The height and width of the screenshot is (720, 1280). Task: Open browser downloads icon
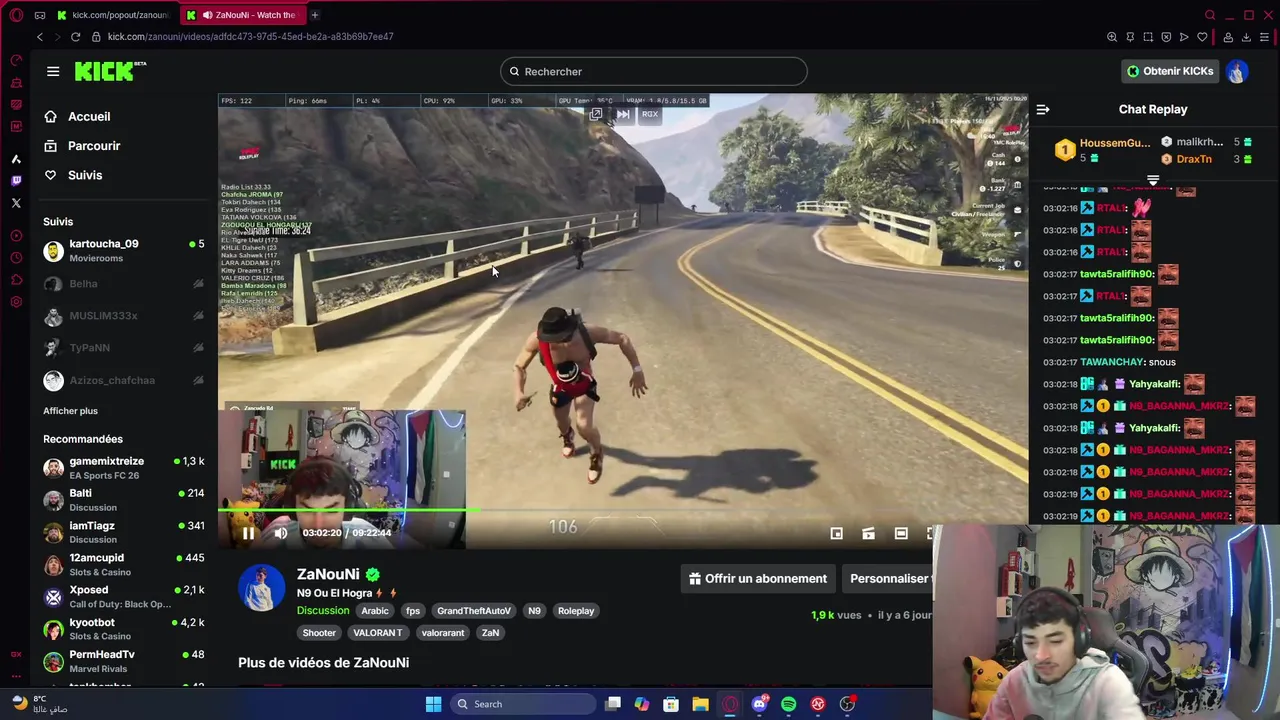click(1246, 37)
